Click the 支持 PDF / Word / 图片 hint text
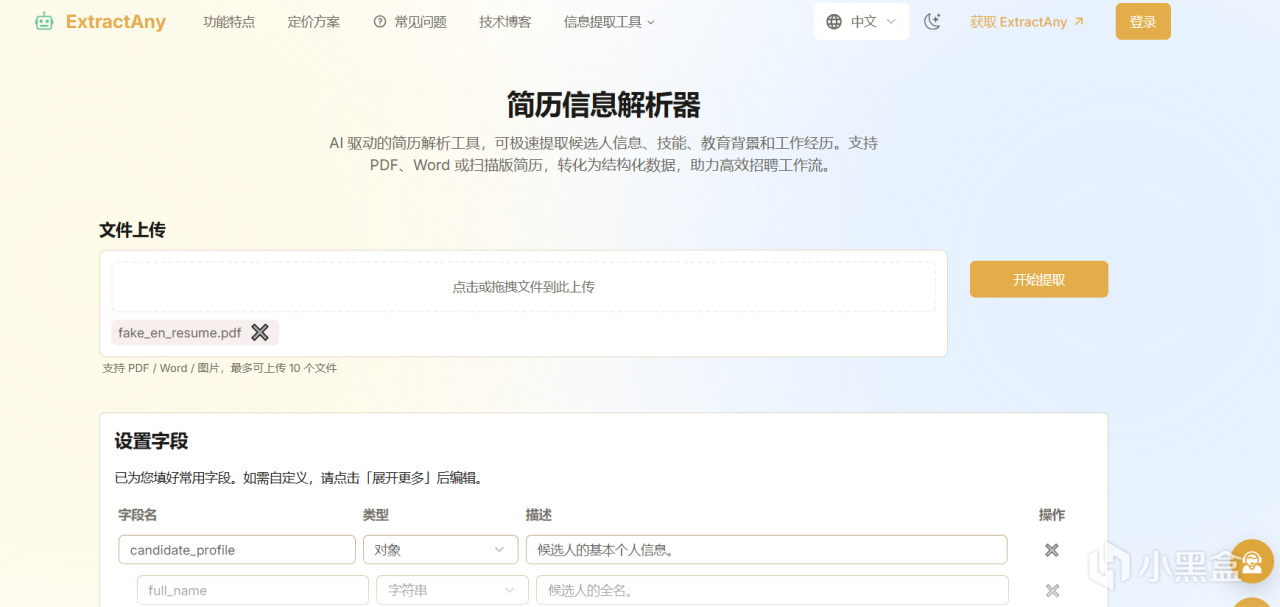1280x607 pixels. 220,368
